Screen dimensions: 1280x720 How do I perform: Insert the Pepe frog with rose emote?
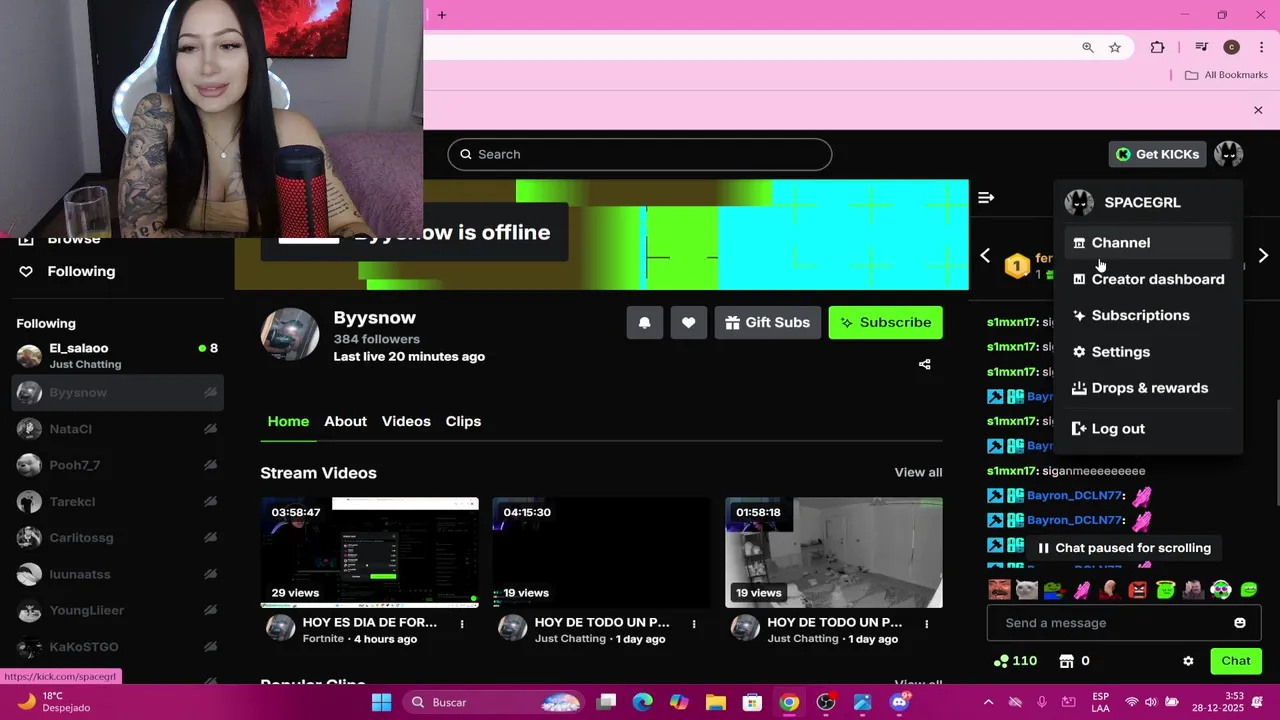[x=1054, y=590]
